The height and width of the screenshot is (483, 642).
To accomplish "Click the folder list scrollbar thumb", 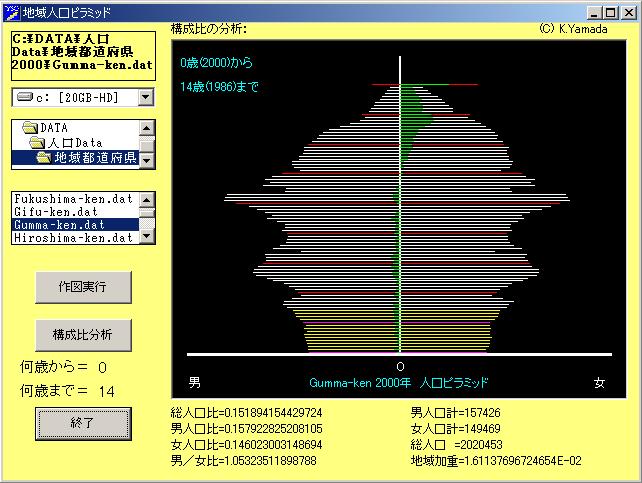I will pos(147,144).
